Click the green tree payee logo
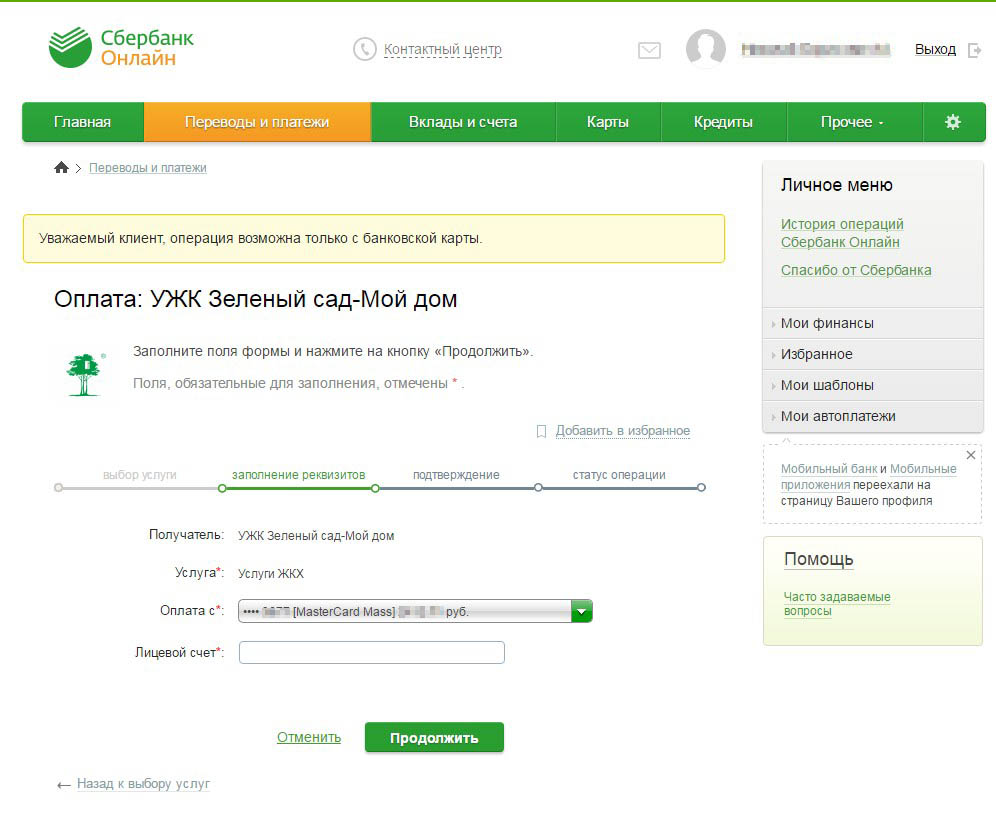The image size is (996, 817). coord(86,375)
